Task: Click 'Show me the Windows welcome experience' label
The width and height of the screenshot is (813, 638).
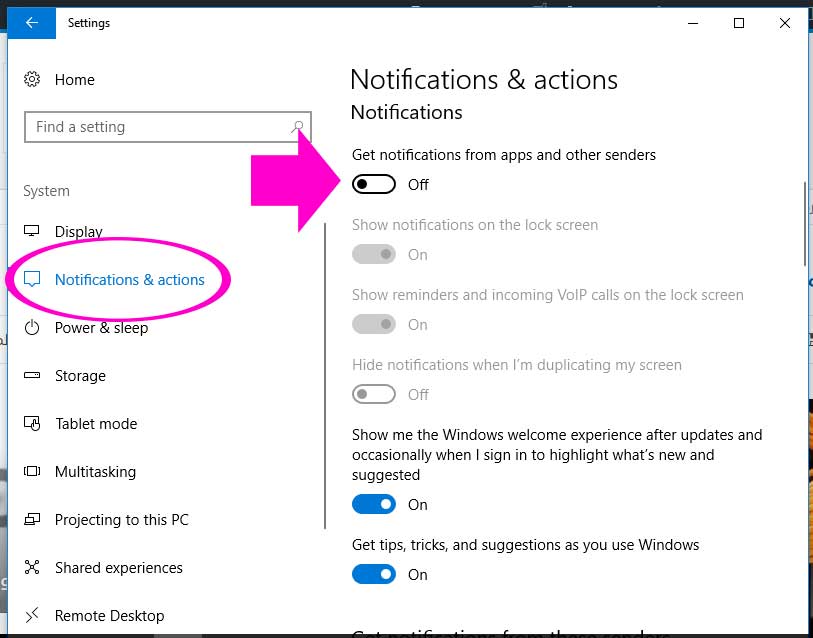Action: (x=557, y=454)
